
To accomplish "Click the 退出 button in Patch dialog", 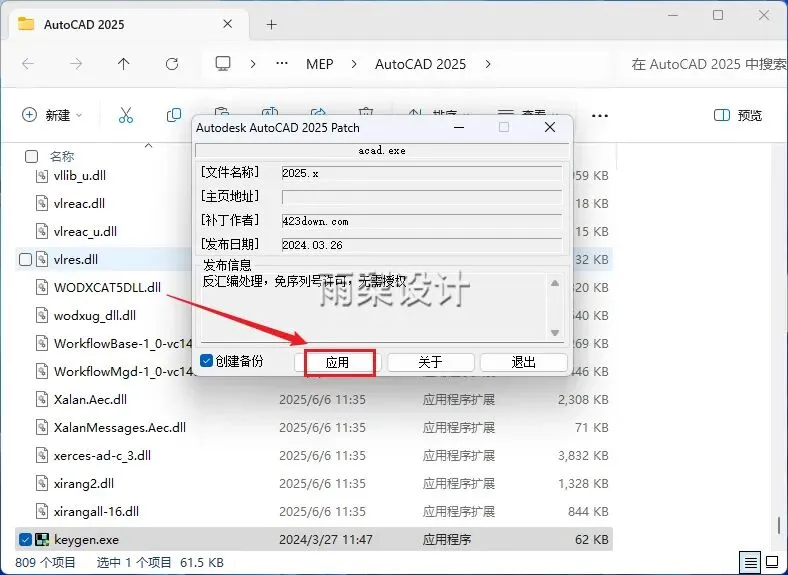I will click(x=524, y=362).
